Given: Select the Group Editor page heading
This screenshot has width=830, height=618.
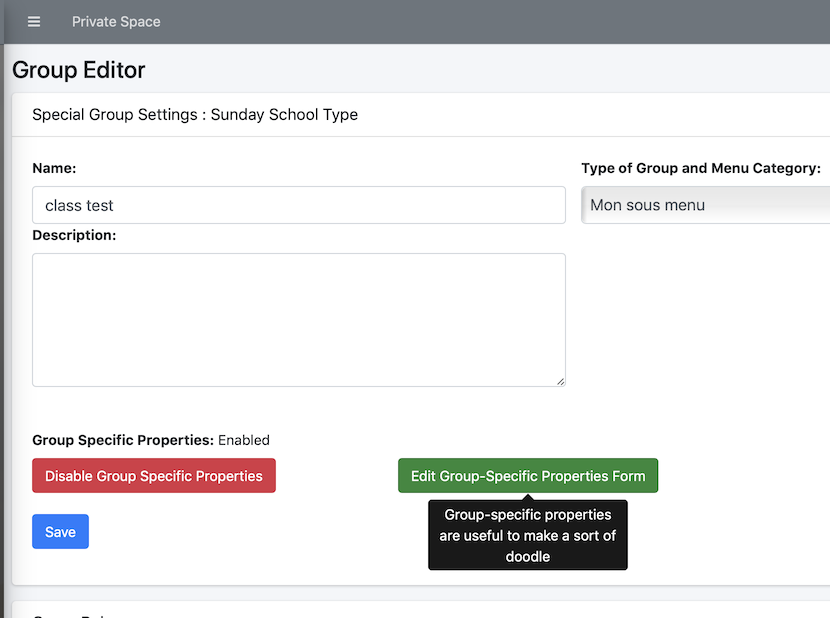Looking at the screenshot, I should (x=78, y=70).
